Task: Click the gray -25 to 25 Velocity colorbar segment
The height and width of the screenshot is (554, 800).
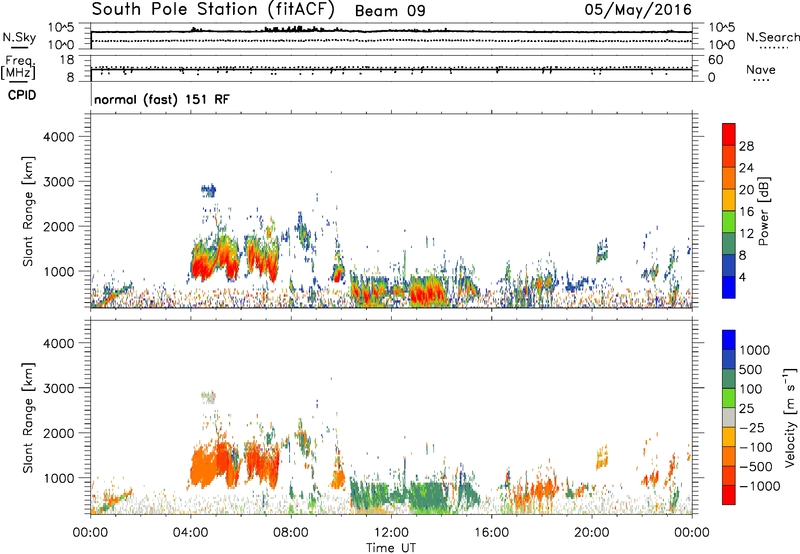Action: 729,417
